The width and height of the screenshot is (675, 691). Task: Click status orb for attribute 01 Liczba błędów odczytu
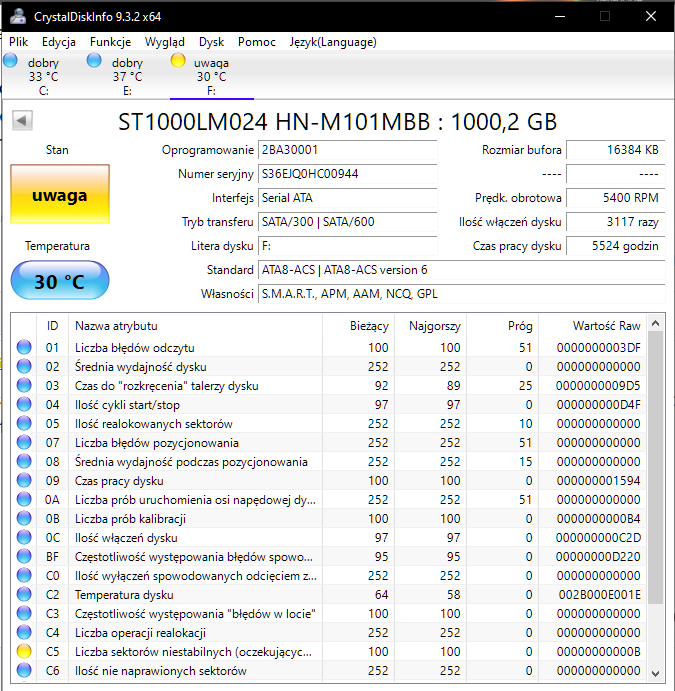click(x=24, y=347)
